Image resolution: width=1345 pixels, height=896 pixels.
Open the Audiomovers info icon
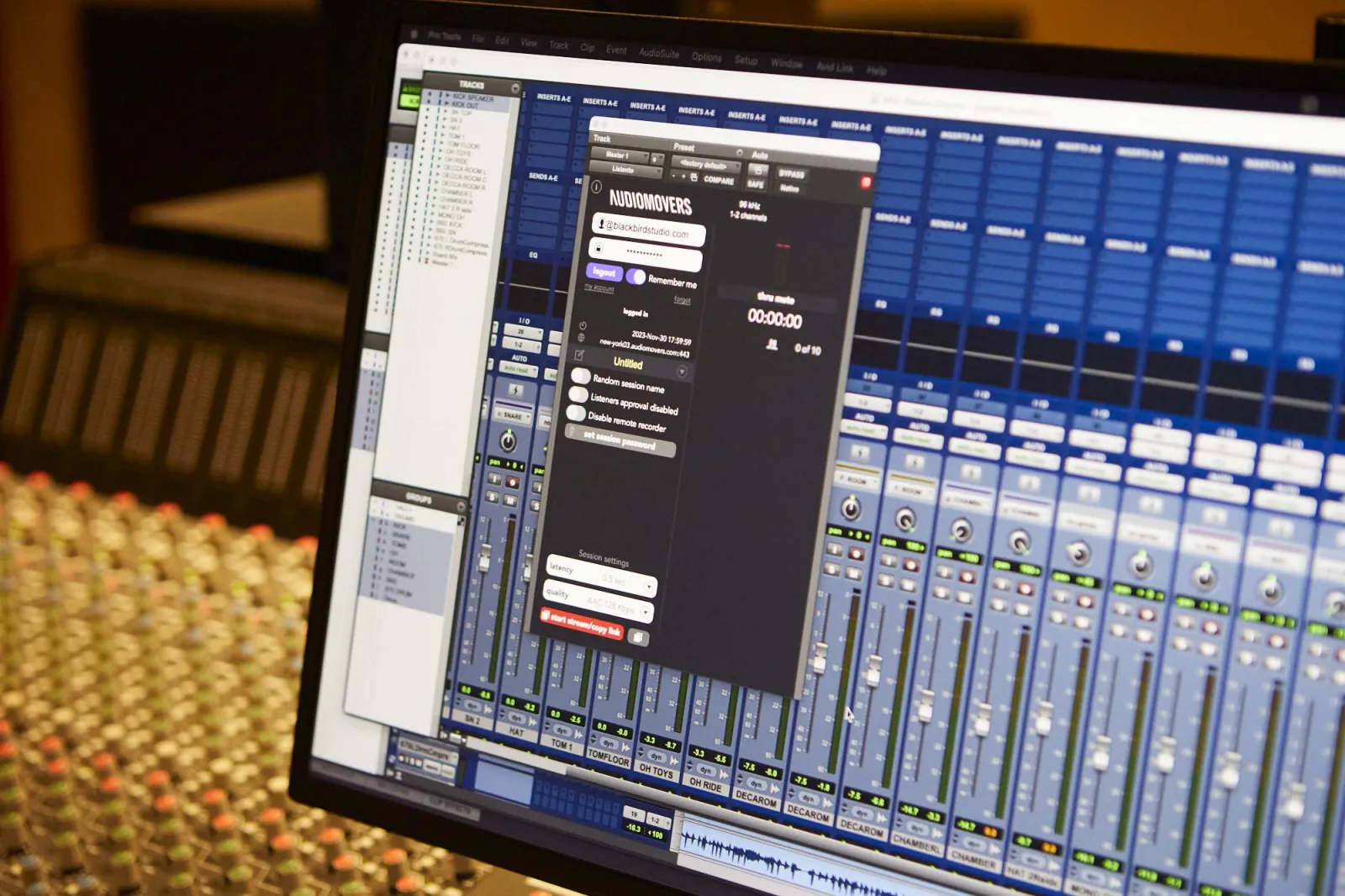click(x=596, y=187)
